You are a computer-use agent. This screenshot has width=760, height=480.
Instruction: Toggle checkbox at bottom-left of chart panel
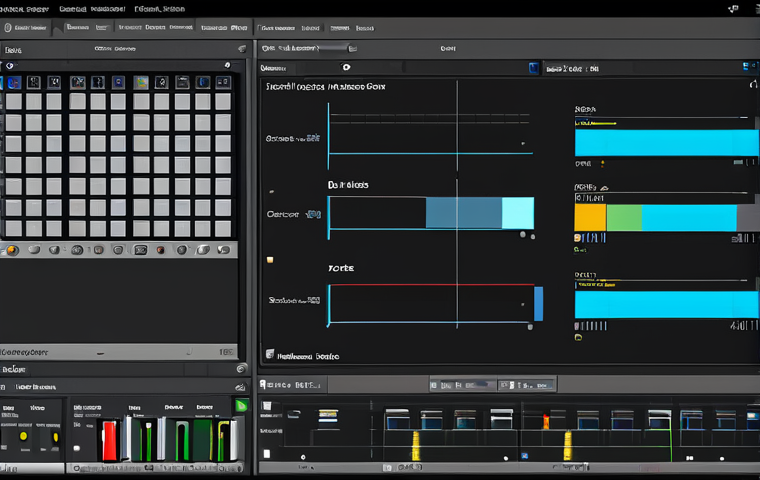(x=270, y=354)
